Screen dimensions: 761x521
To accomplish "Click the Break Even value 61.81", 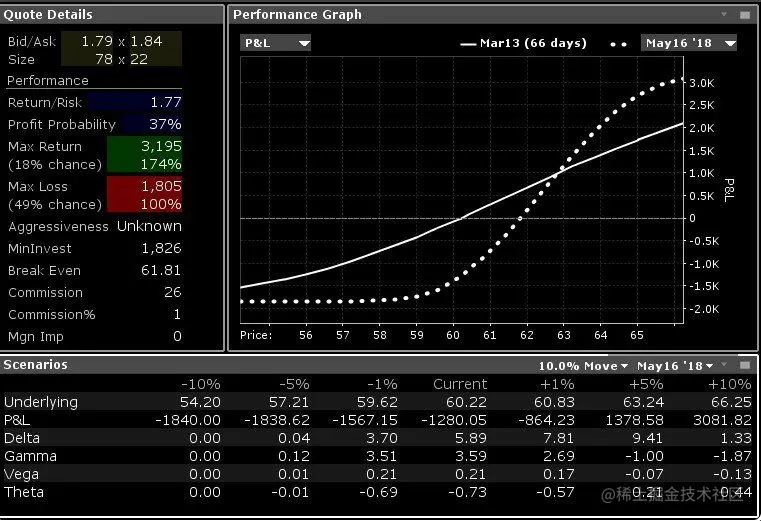I will [161, 270].
